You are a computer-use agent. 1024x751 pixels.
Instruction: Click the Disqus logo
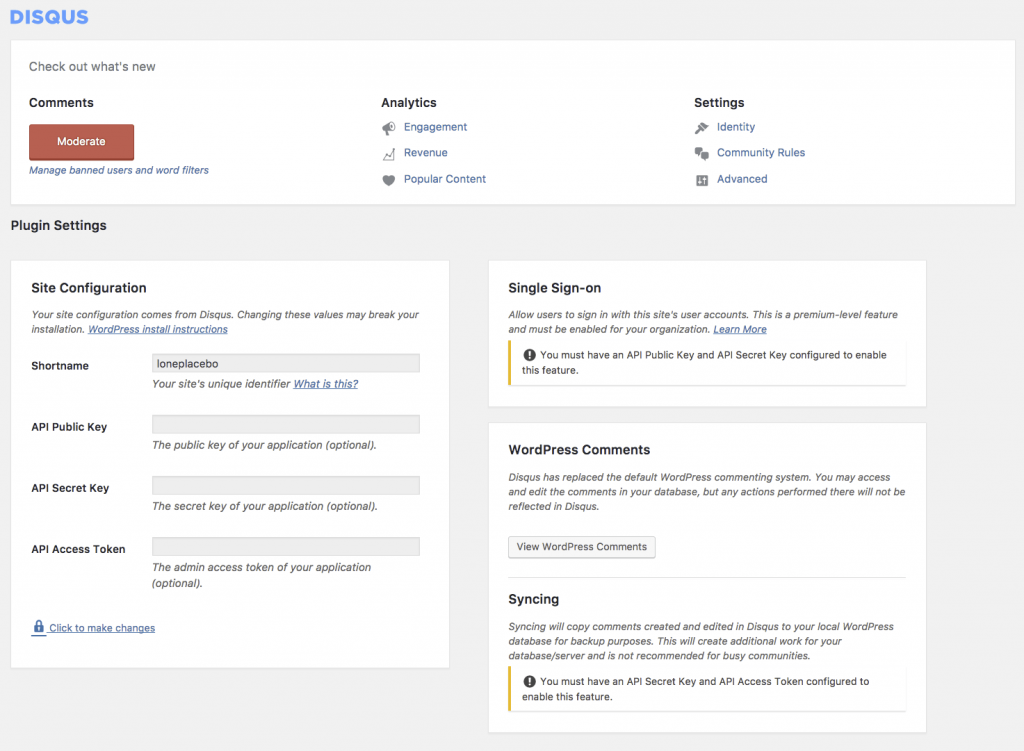pyautogui.click(x=49, y=17)
